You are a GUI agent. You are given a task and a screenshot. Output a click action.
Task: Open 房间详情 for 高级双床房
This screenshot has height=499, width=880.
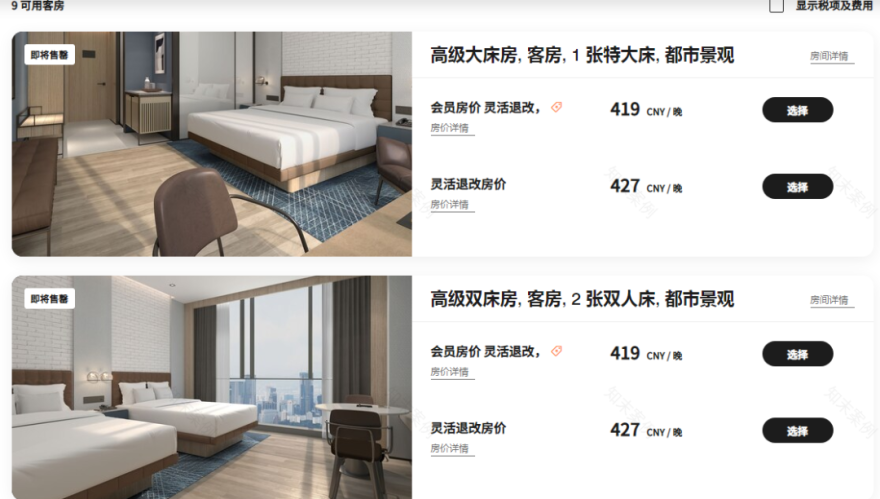[829, 300]
